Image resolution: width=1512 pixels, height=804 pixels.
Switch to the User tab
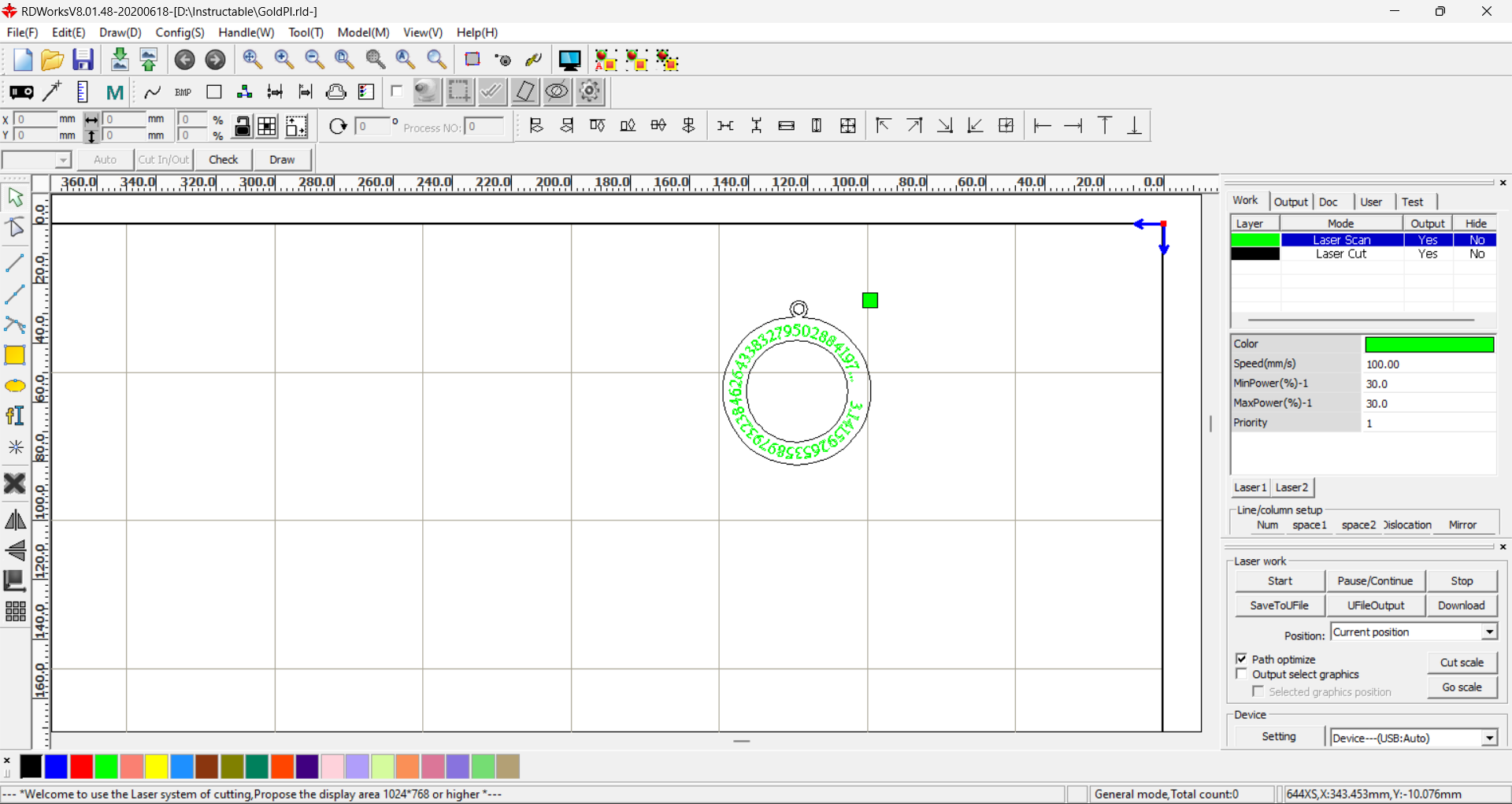[x=1371, y=202]
